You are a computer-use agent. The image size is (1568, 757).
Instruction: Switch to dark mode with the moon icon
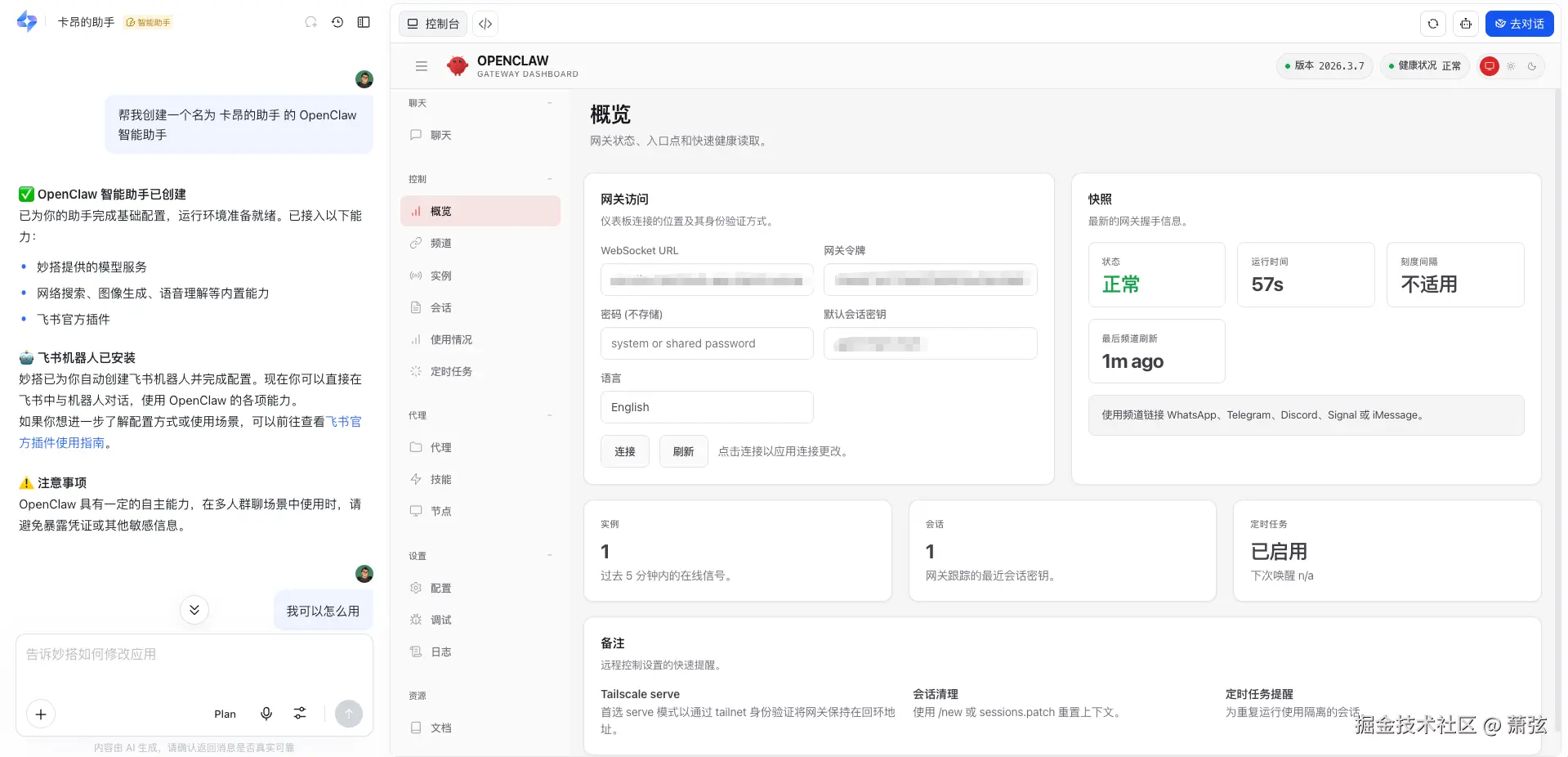(x=1533, y=66)
